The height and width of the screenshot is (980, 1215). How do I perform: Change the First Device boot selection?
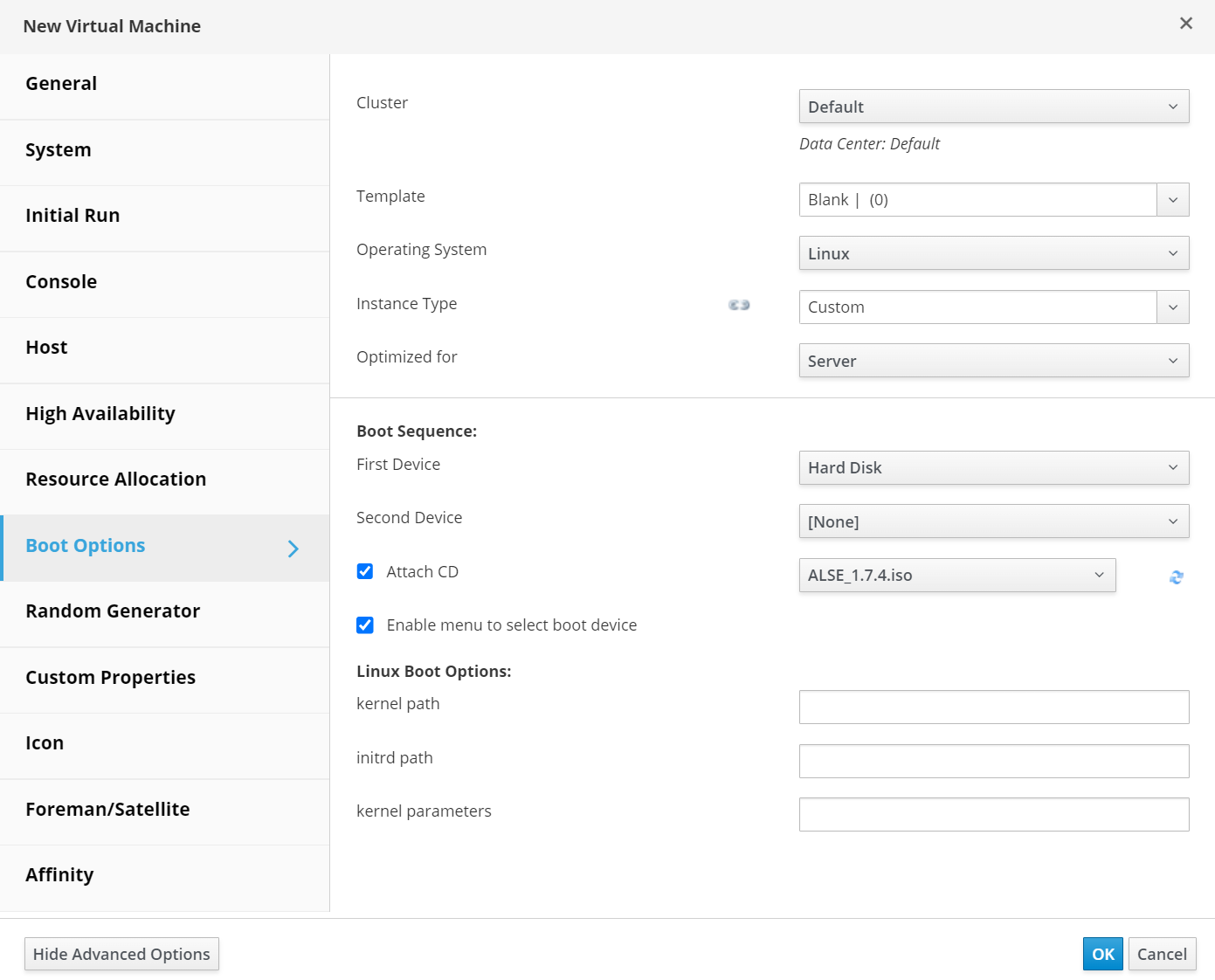point(993,468)
